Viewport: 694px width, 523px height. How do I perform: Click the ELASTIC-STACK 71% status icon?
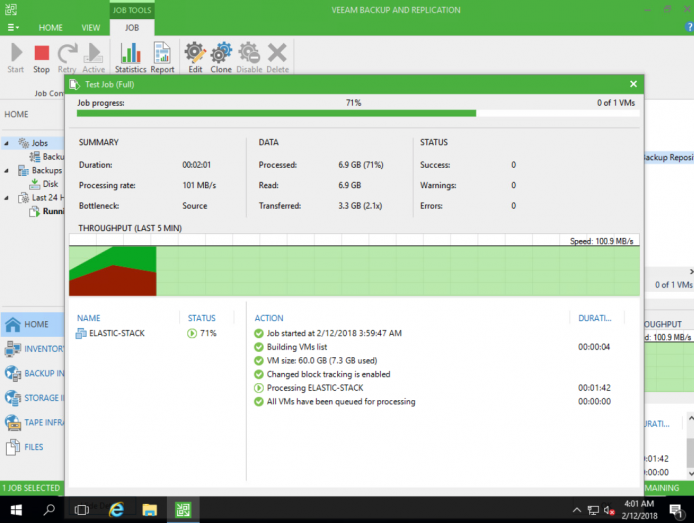tap(192, 333)
